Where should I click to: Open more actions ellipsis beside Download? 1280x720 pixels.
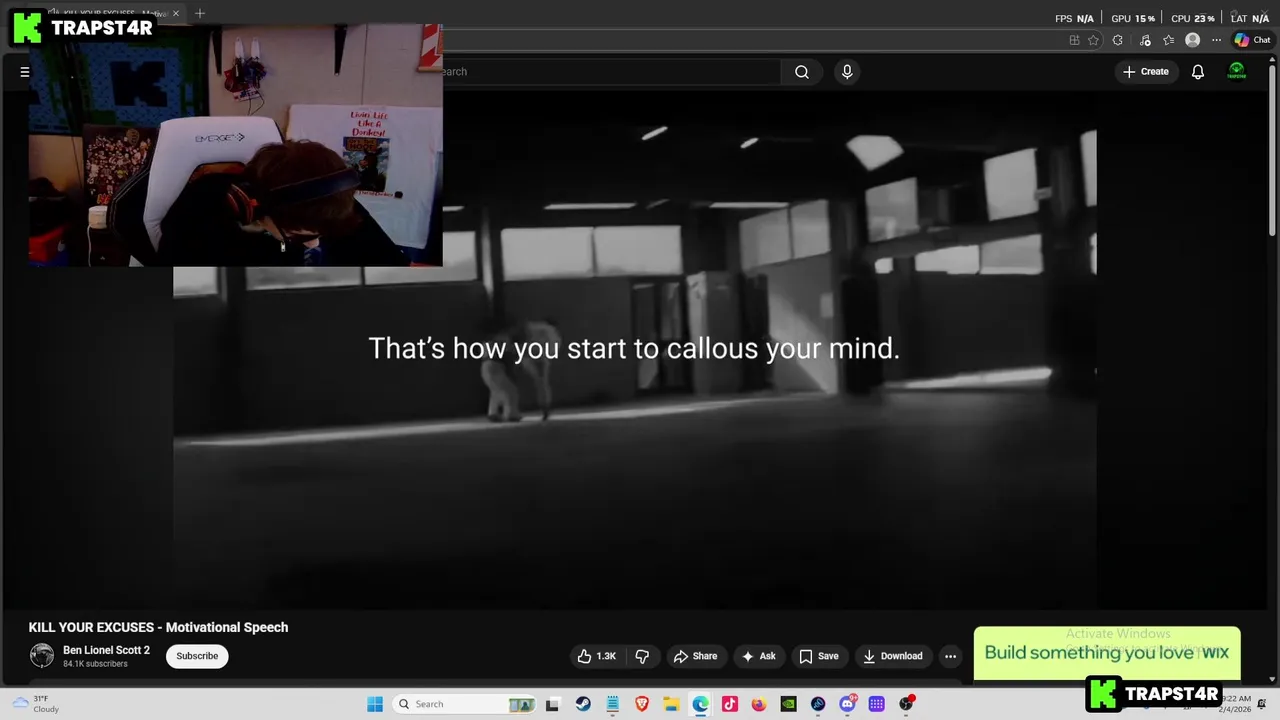(950, 656)
